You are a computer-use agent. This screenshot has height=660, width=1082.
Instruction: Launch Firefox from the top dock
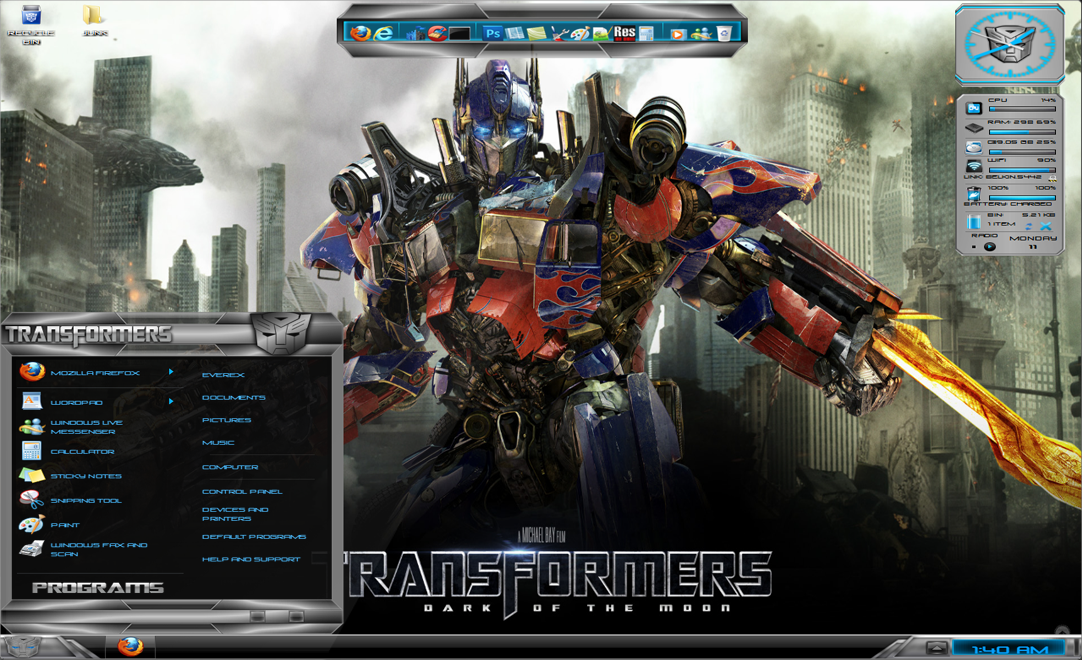click(360, 33)
